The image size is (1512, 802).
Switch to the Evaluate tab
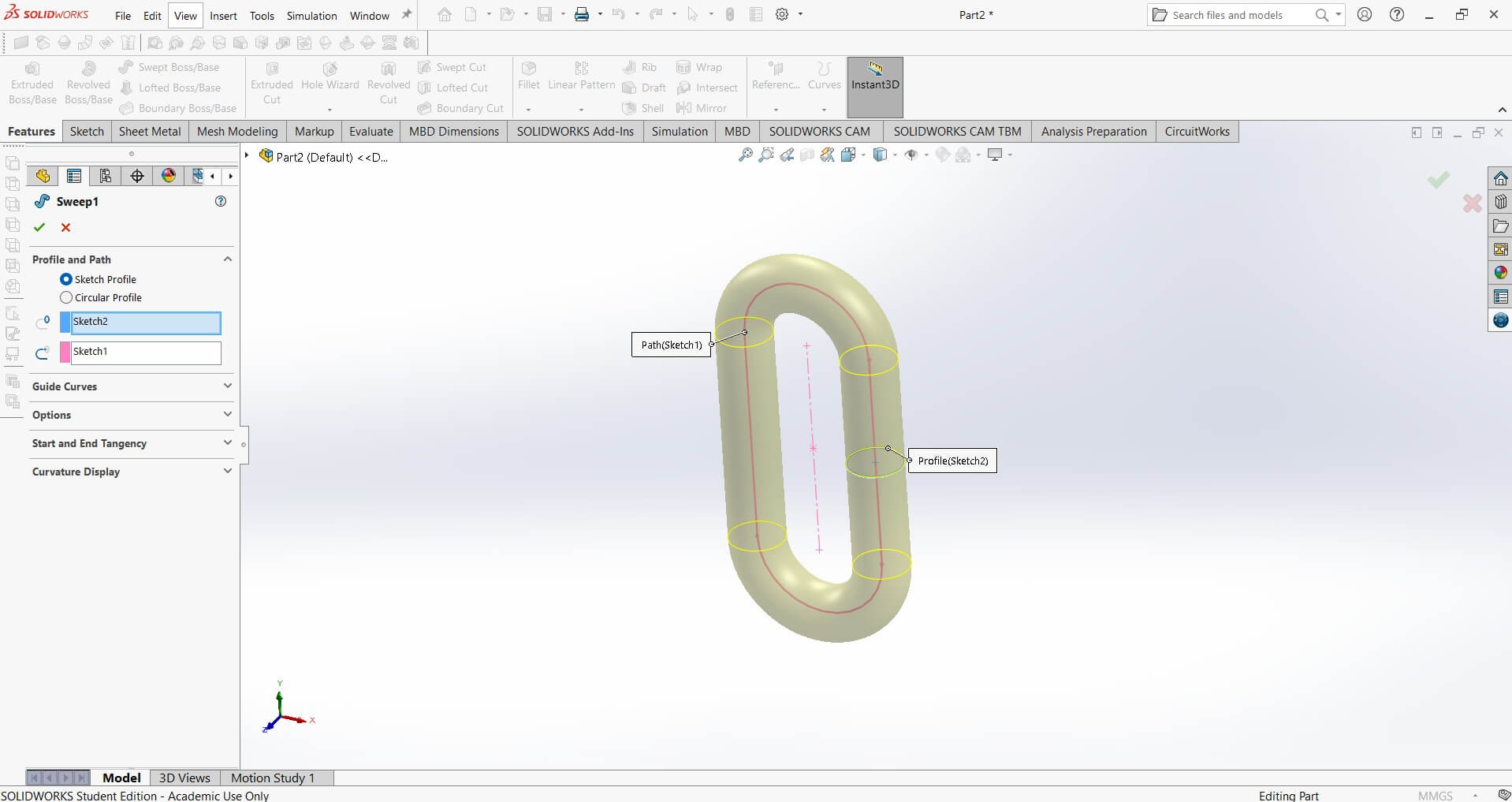[x=371, y=131]
